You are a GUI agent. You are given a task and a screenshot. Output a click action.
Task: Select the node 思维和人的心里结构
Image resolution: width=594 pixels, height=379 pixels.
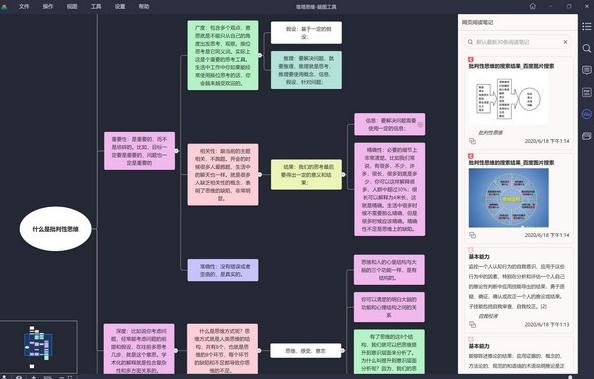tap(389, 270)
